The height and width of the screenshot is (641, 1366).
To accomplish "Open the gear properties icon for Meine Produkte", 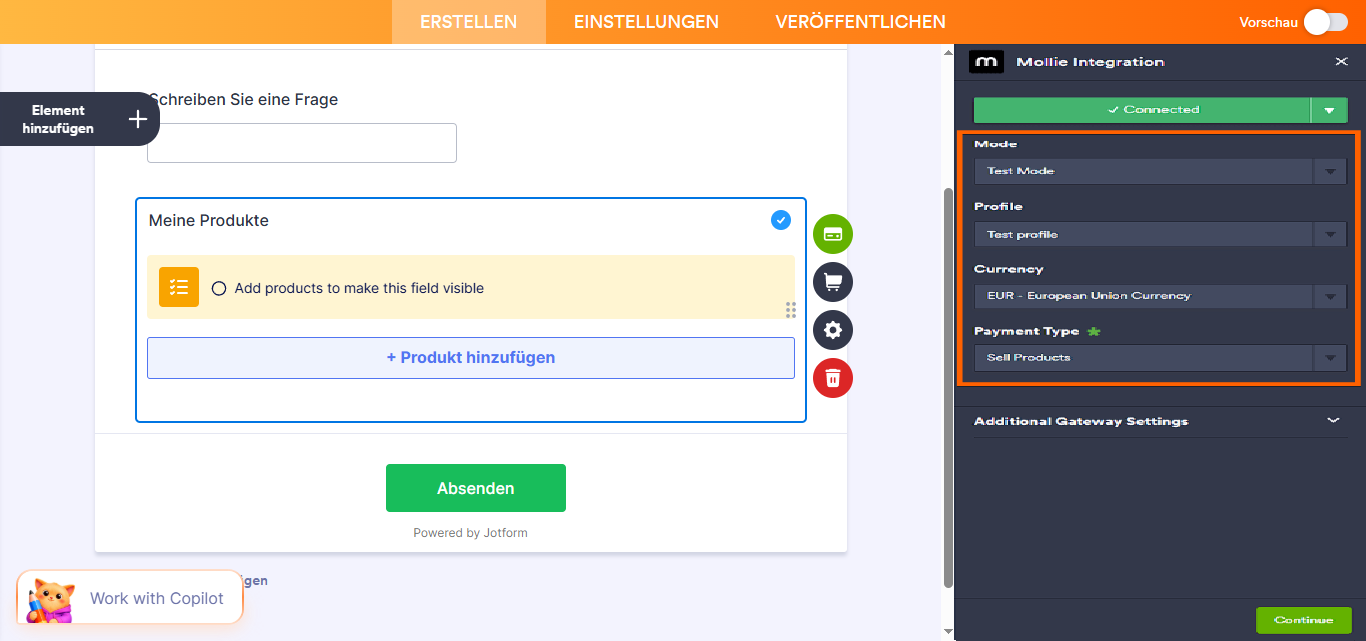I will pos(833,330).
